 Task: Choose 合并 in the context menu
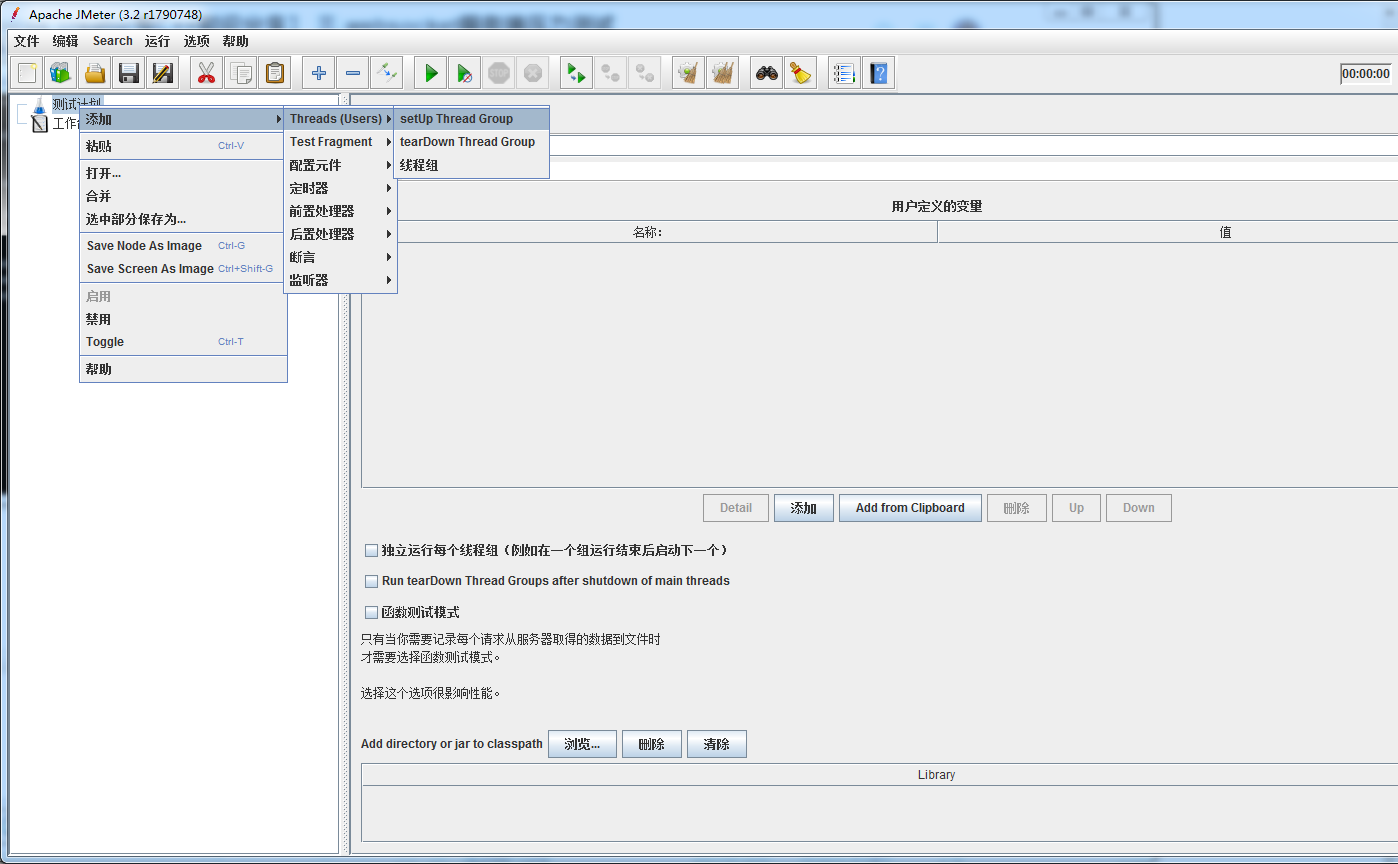pyautogui.click(x=183, y=196)
